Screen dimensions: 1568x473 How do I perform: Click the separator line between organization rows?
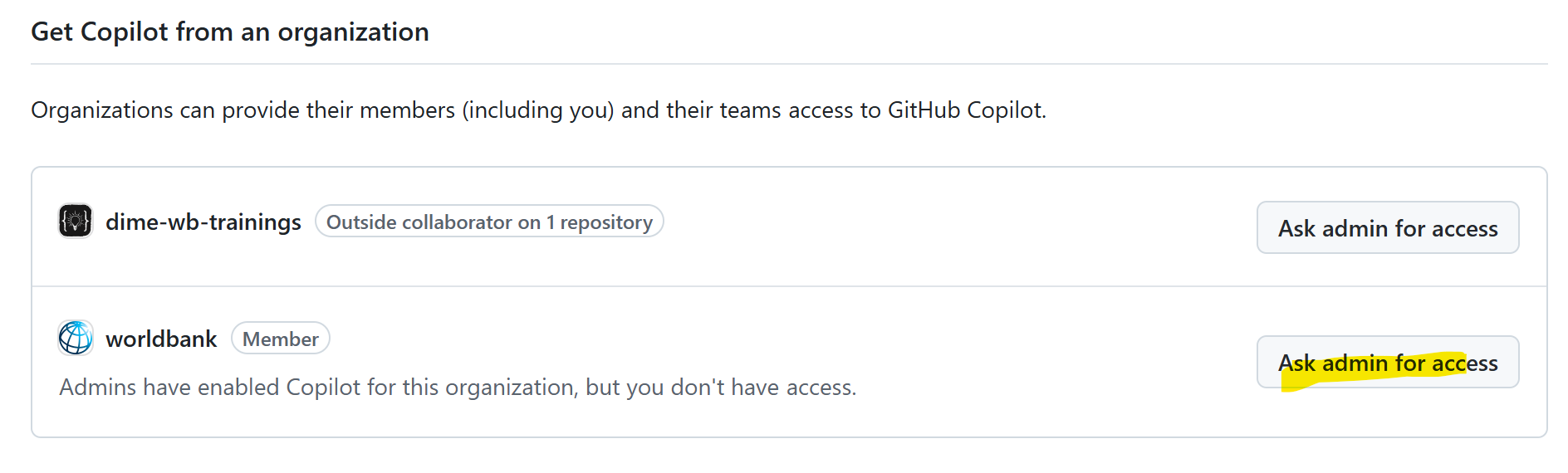tap(789, 286)
